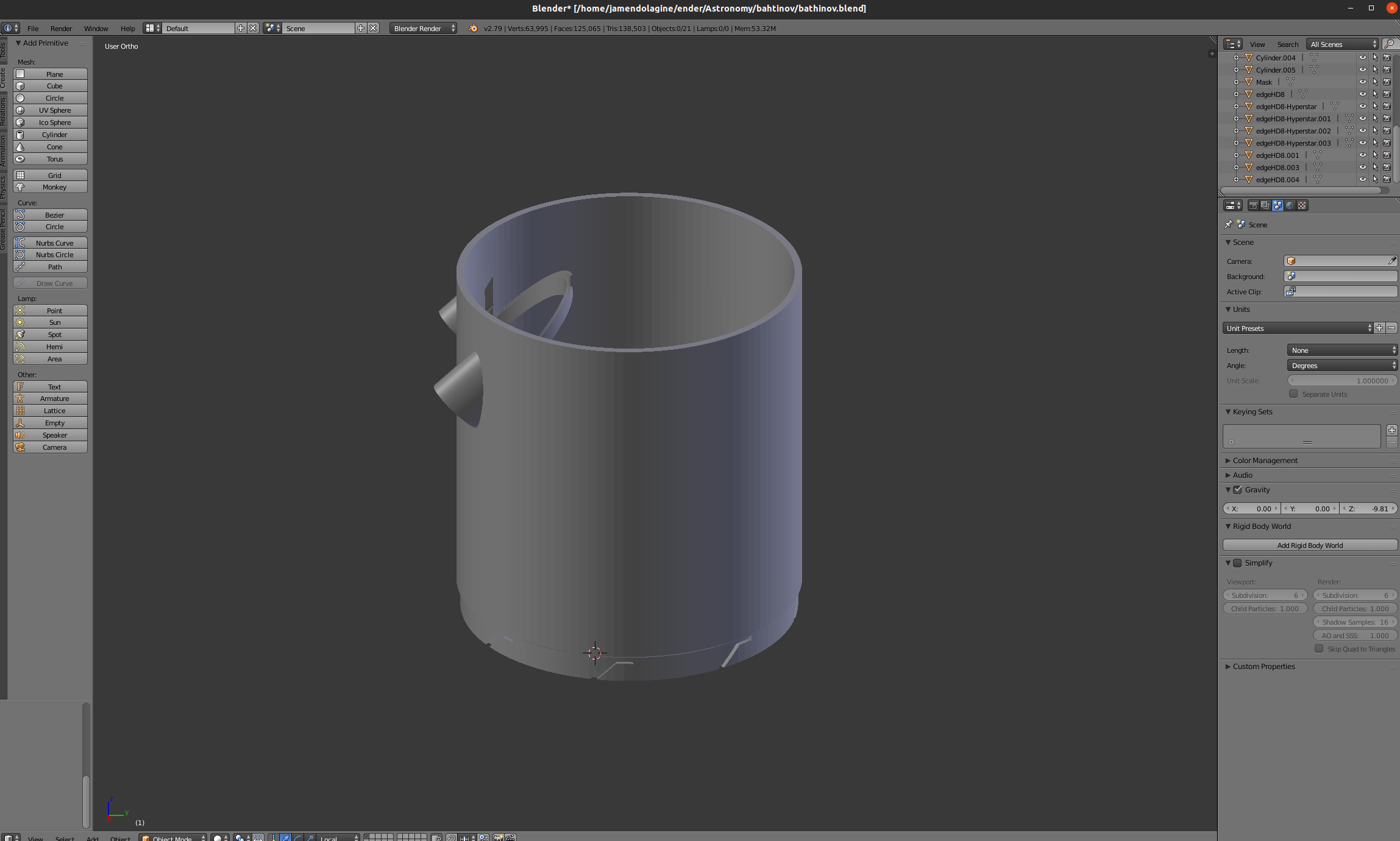Add a new unit preset with plus button
The width and height of the screenshot is (1400, 841).
point(1379,328)
